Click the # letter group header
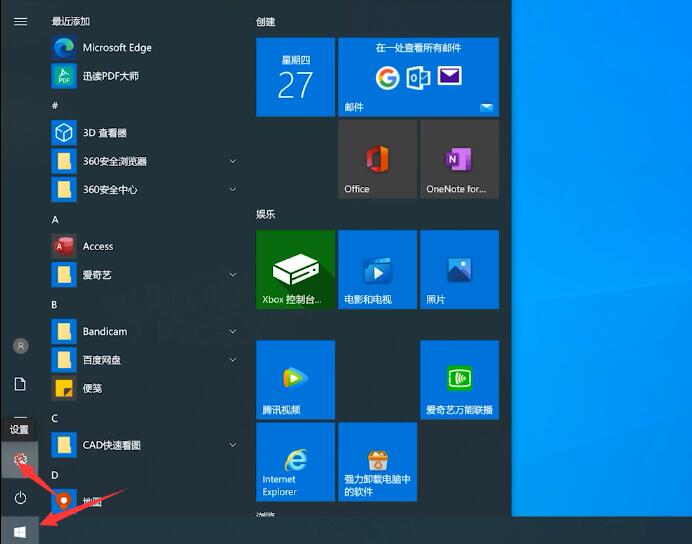This screenshot has height=544, width=692. 55,105
